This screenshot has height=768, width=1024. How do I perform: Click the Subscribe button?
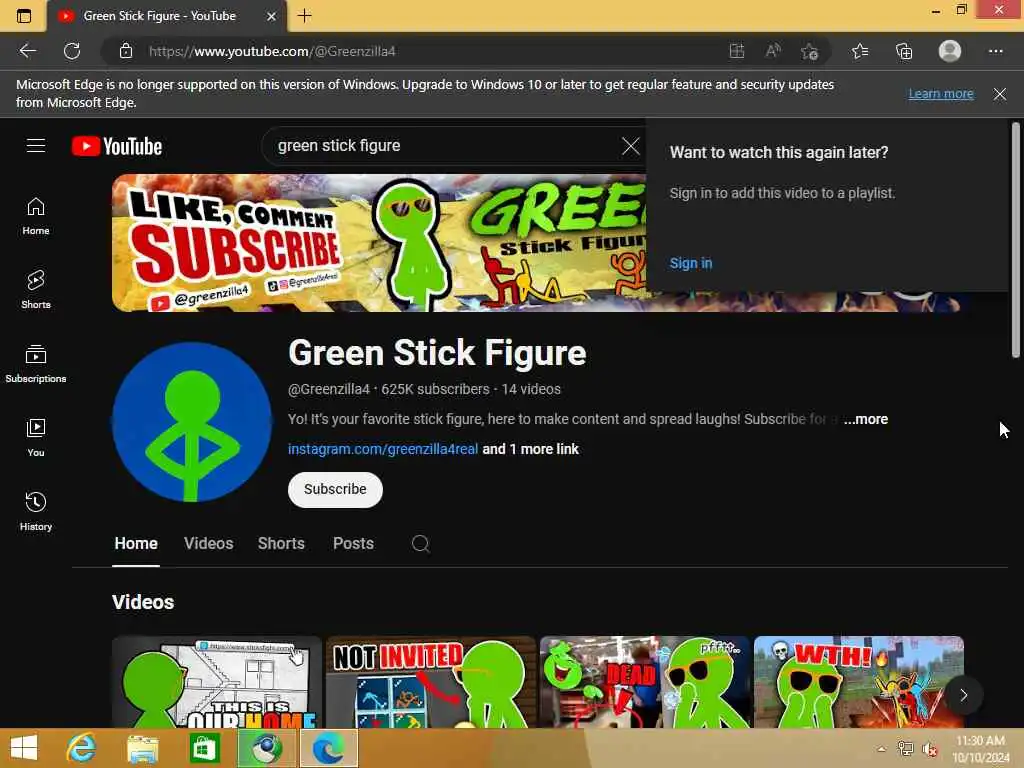click(335, 489)
